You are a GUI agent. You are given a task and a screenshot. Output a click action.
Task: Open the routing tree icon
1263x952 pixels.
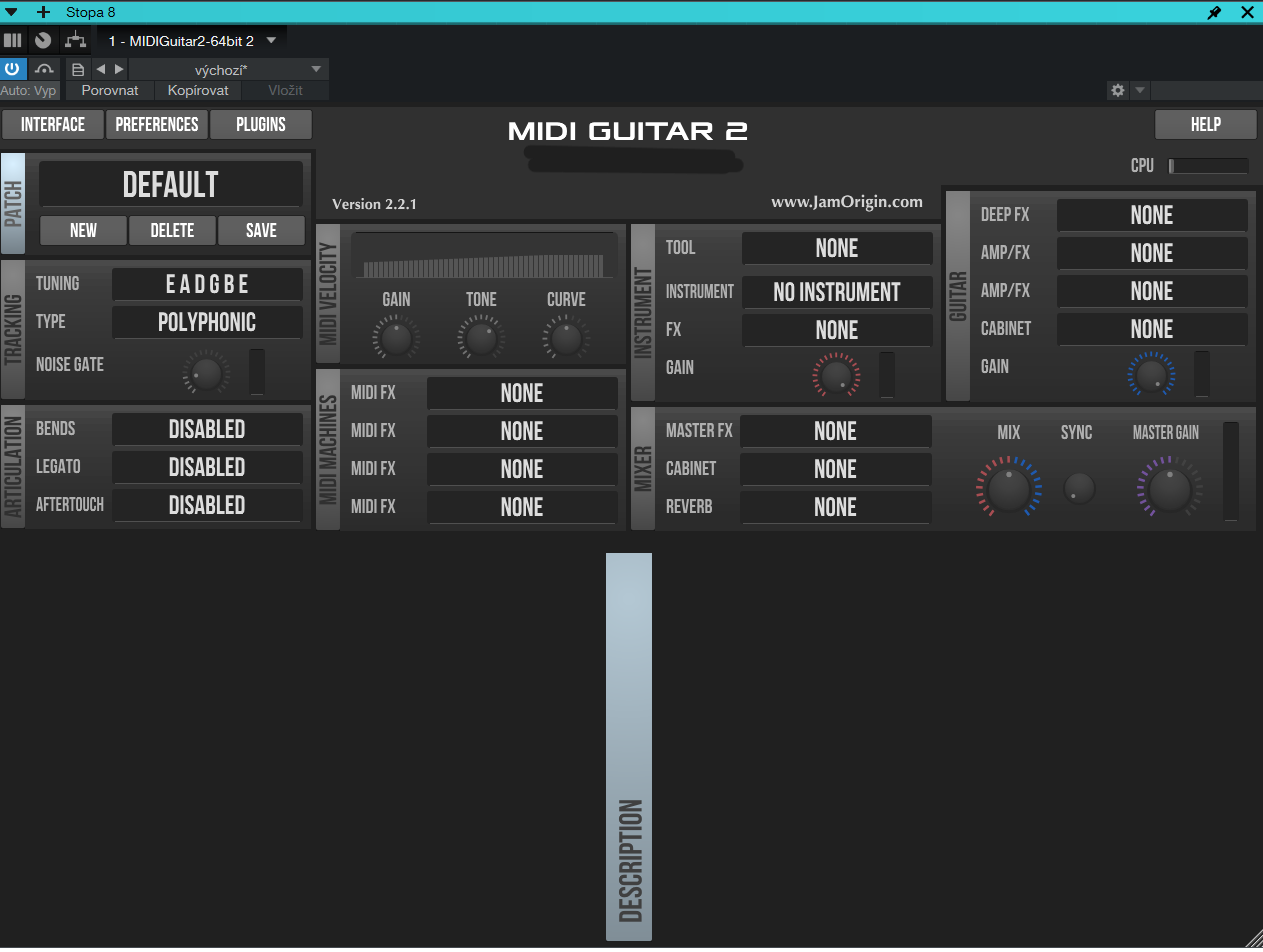click(x=75, y=40)
